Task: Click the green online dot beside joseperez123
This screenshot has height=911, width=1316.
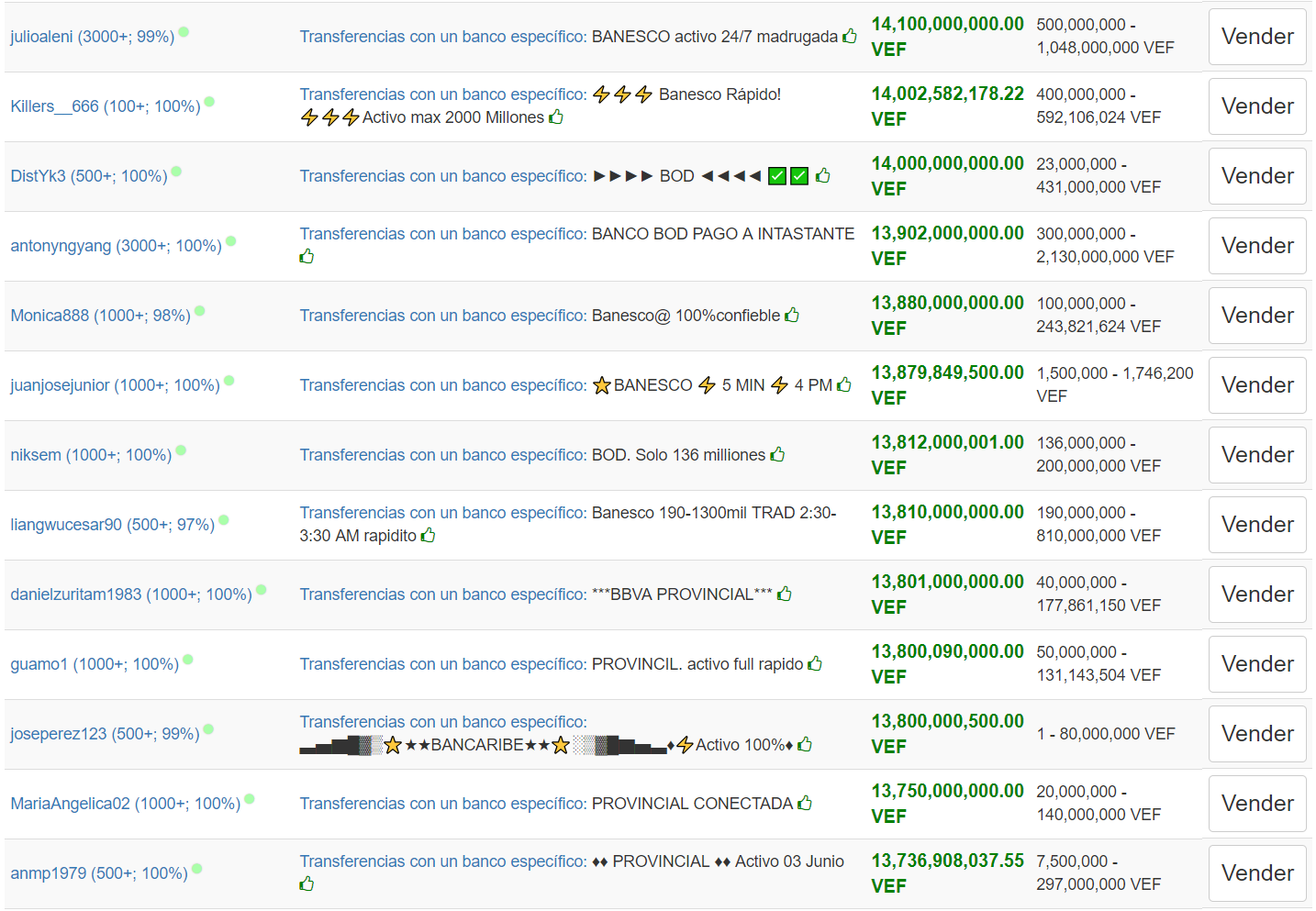Action: pos(208,729)
